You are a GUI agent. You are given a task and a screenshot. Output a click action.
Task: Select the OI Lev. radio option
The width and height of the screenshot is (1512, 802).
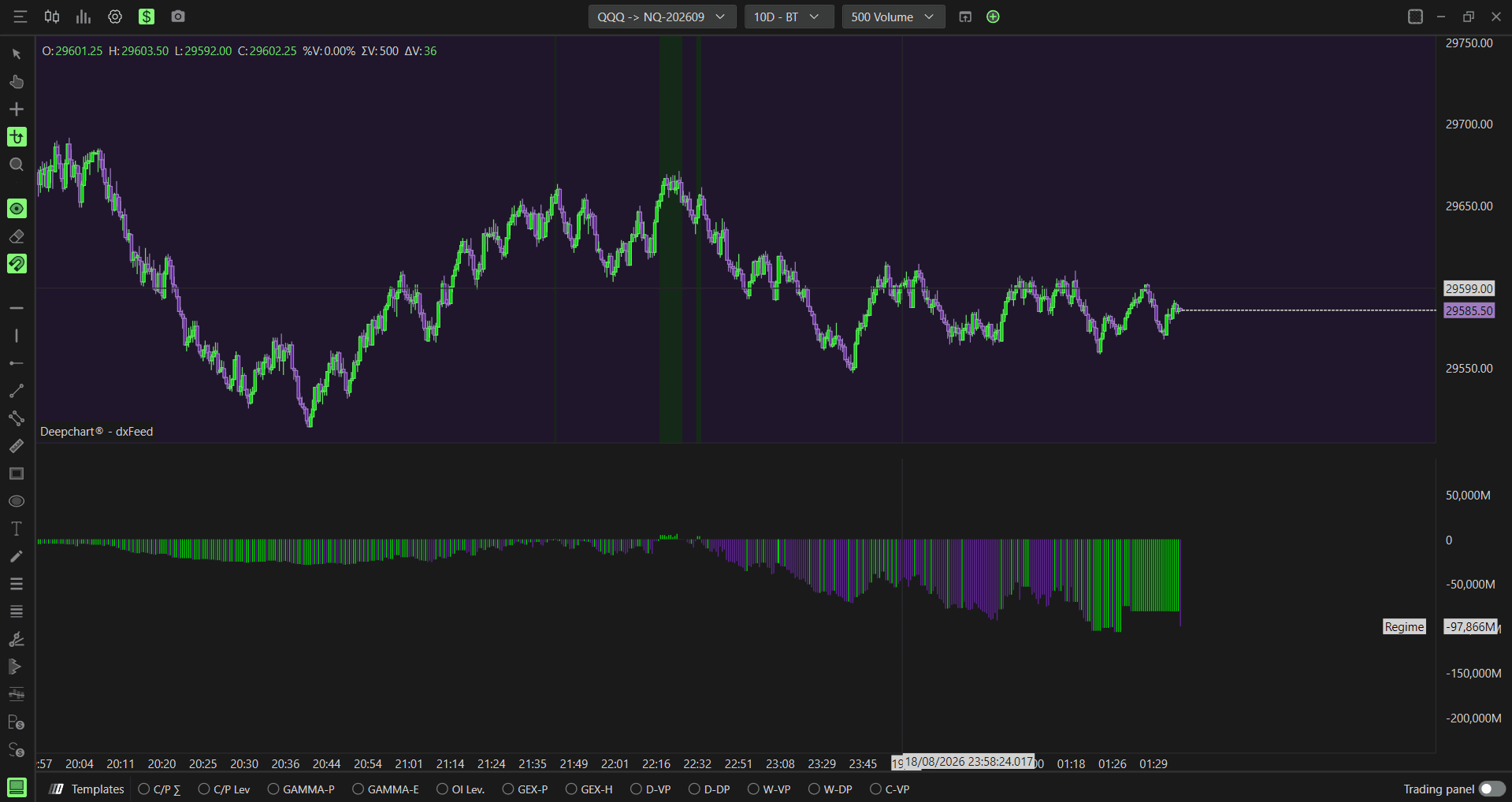coord(461,789)
